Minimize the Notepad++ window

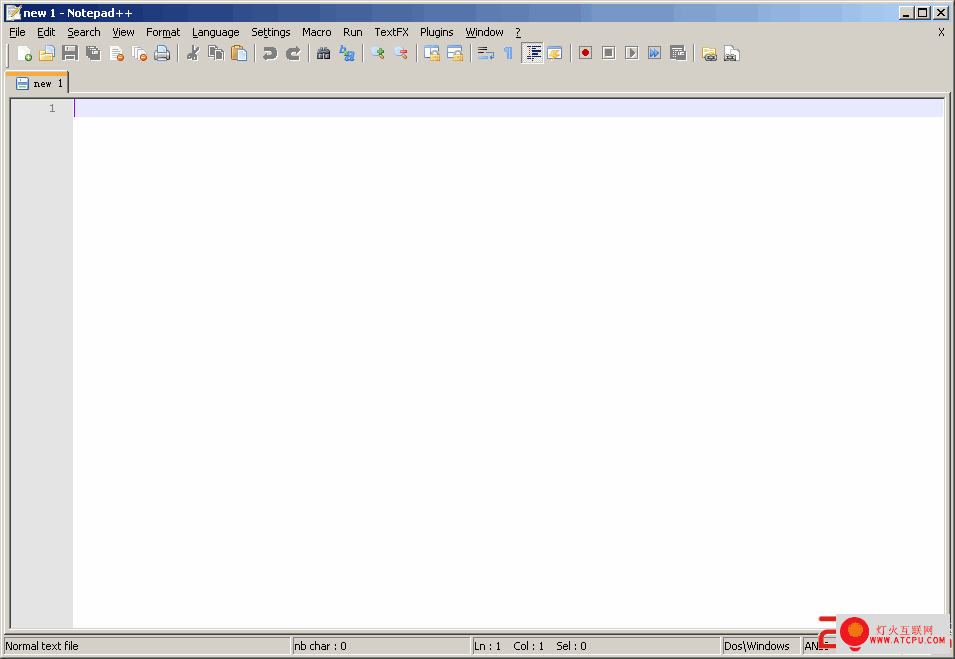click(x=906, y=13)
